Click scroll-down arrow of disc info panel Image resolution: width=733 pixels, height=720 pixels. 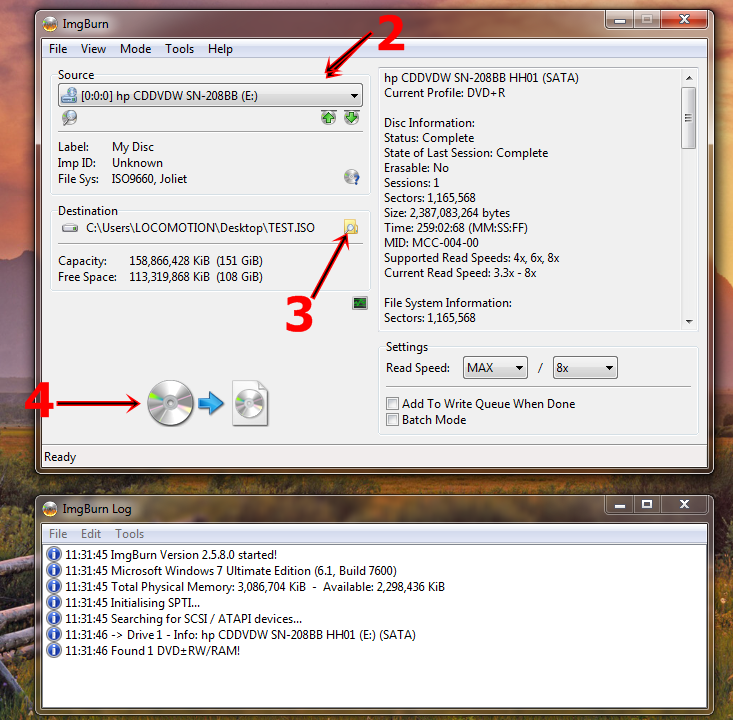pos(689,321)
